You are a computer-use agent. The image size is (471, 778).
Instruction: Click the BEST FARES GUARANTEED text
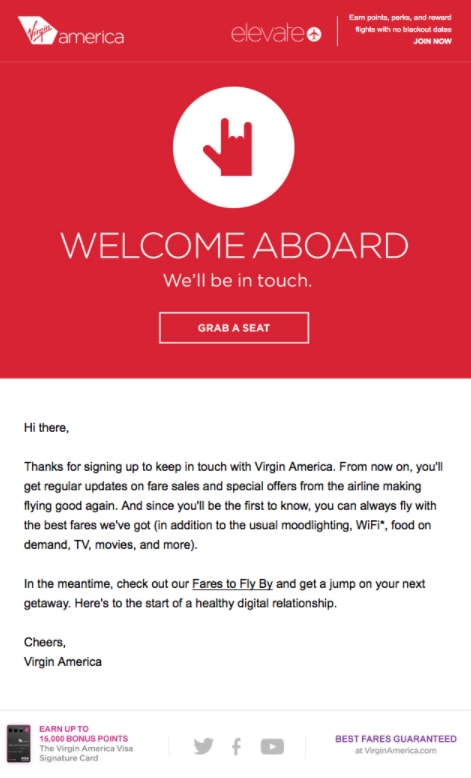pos(396,739)
